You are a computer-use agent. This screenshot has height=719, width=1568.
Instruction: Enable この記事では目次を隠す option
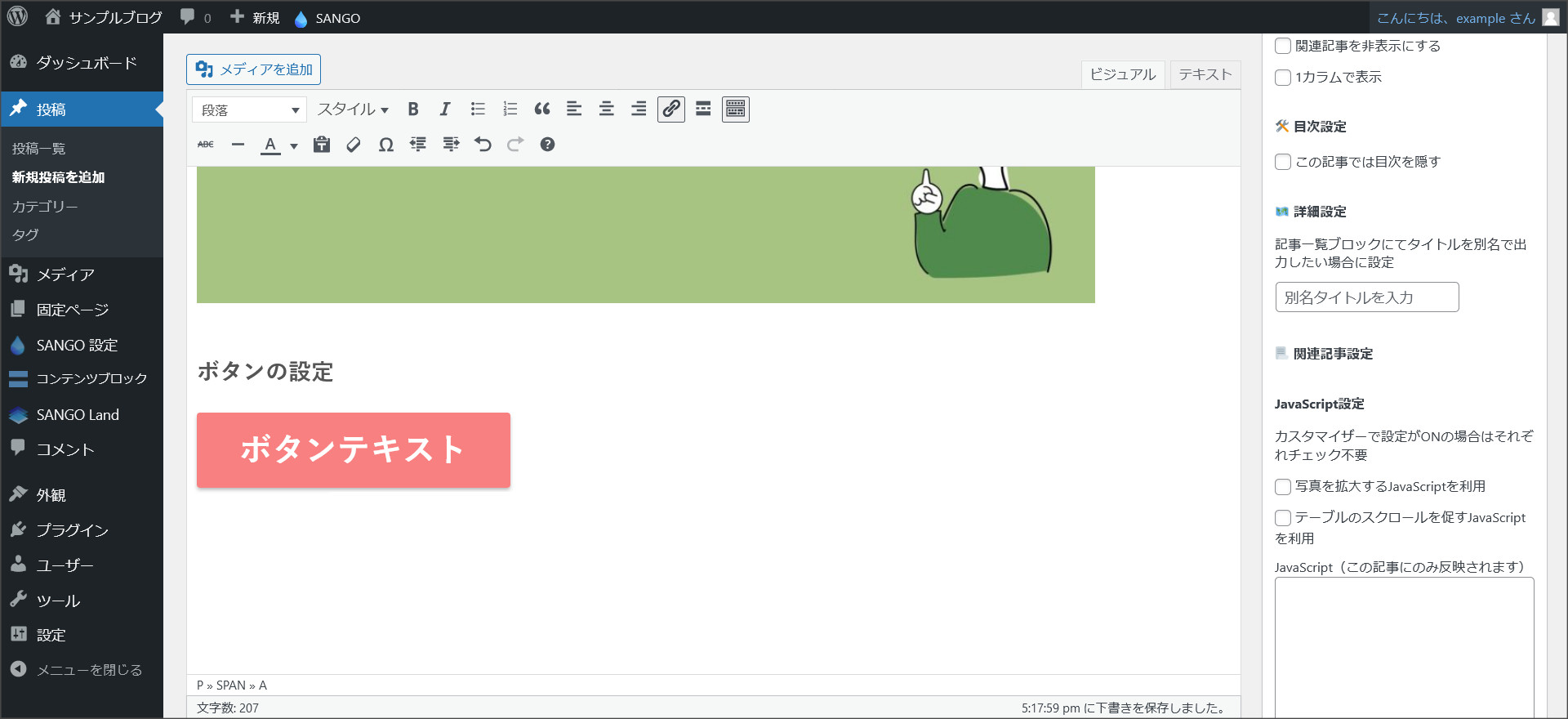point(1283,162)
